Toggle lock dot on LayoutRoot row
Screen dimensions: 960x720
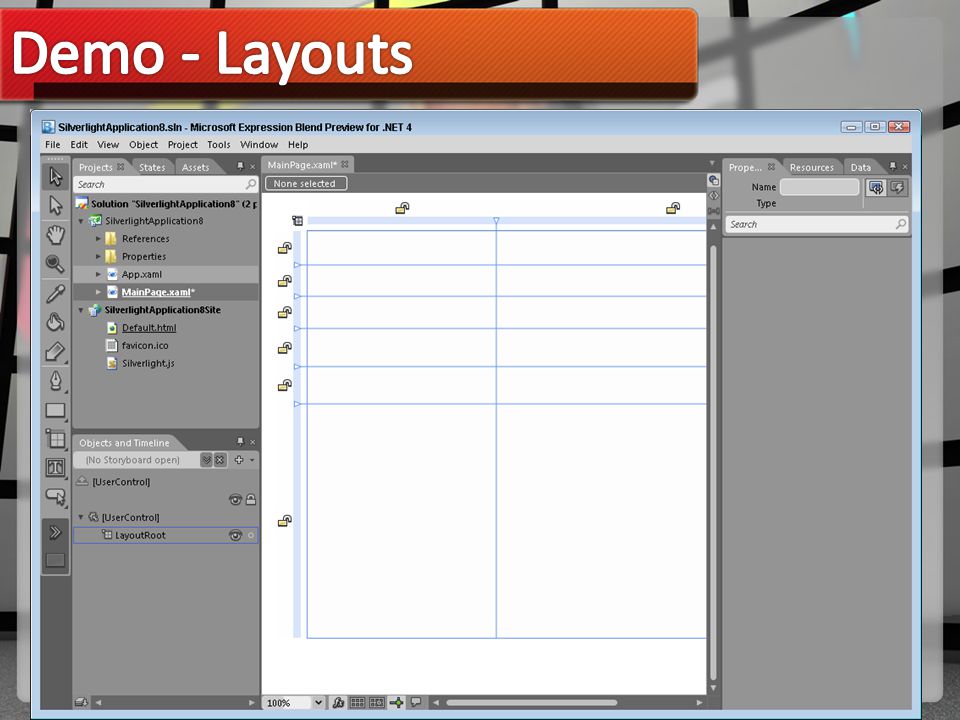point(250,536)
